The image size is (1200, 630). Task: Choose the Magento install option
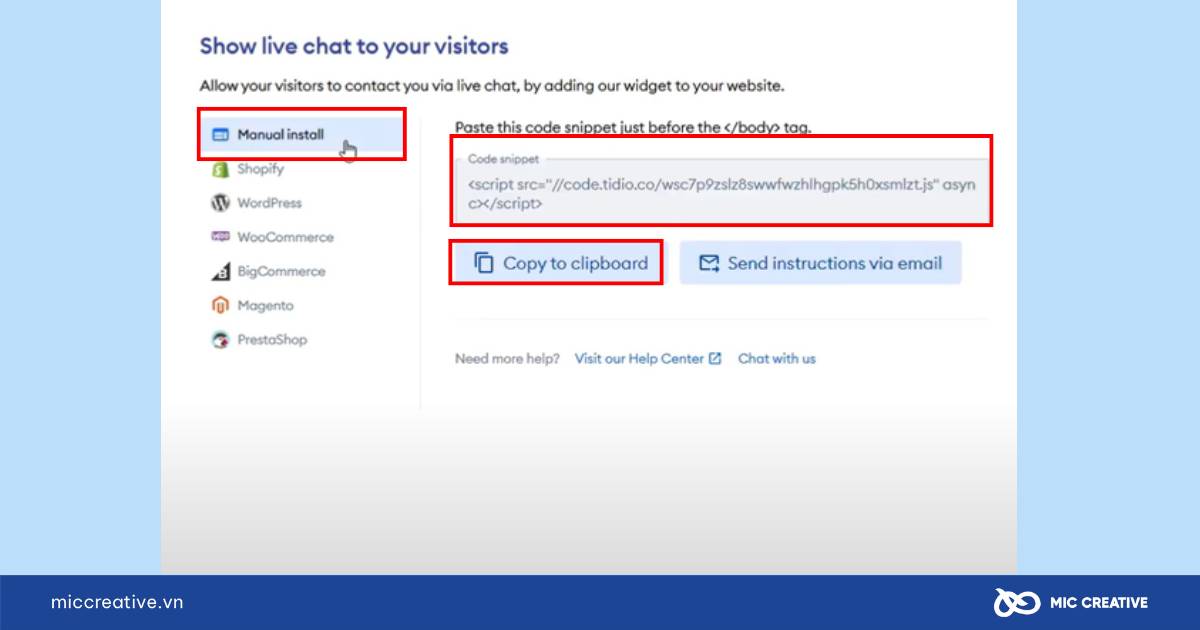coord(253,305)
